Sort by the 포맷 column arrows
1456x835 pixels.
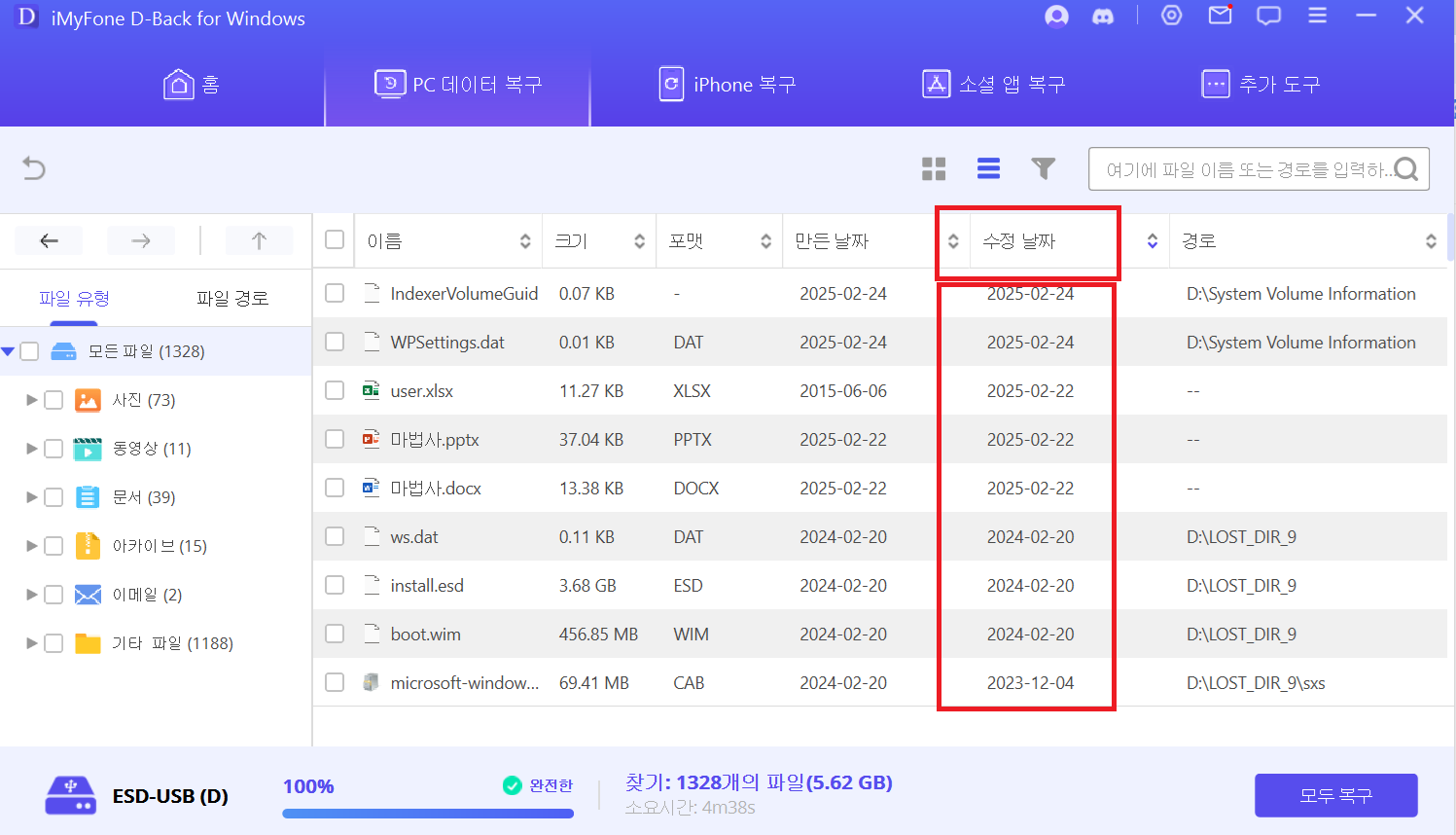click(x=765, y=241)
